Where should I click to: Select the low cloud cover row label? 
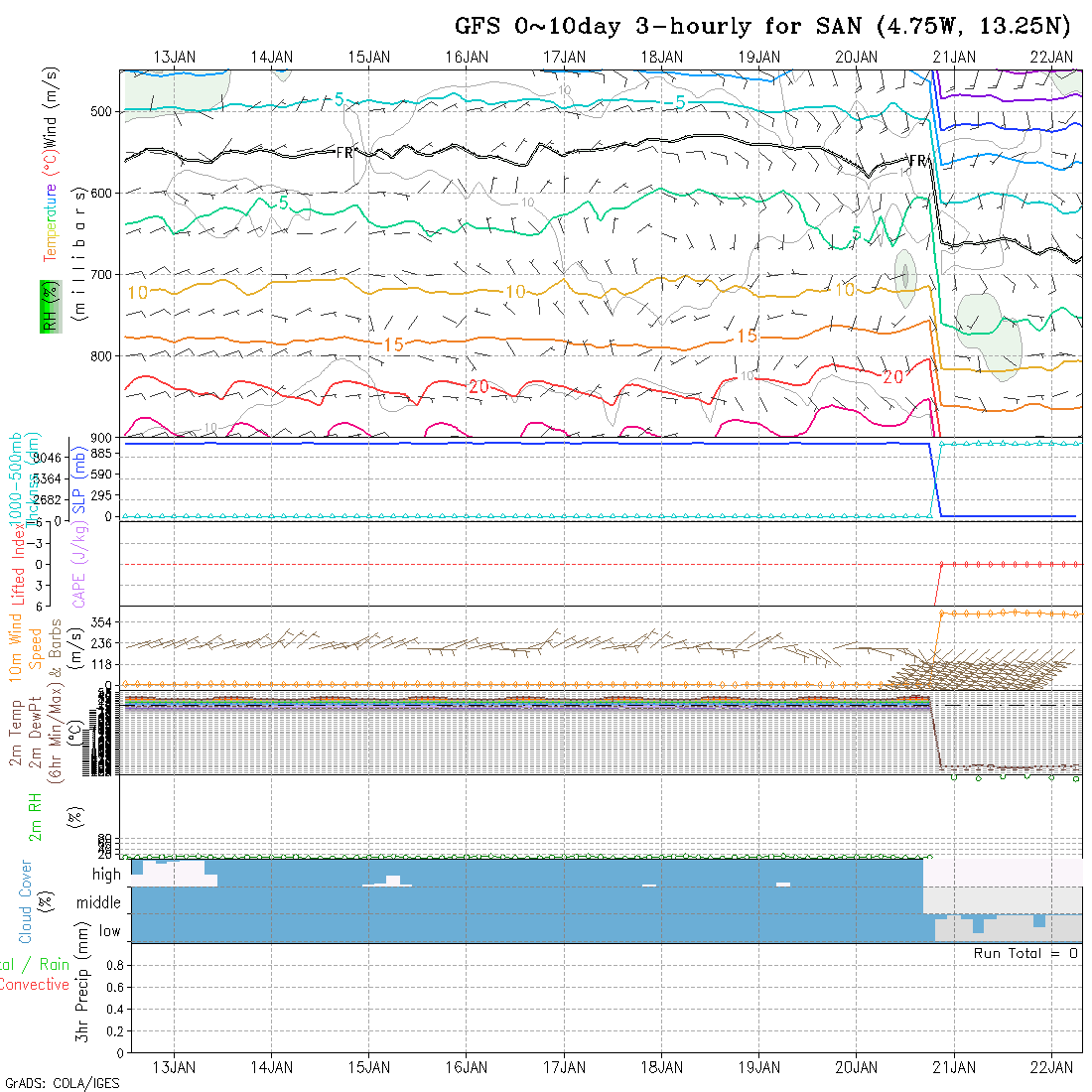(109, 931)
